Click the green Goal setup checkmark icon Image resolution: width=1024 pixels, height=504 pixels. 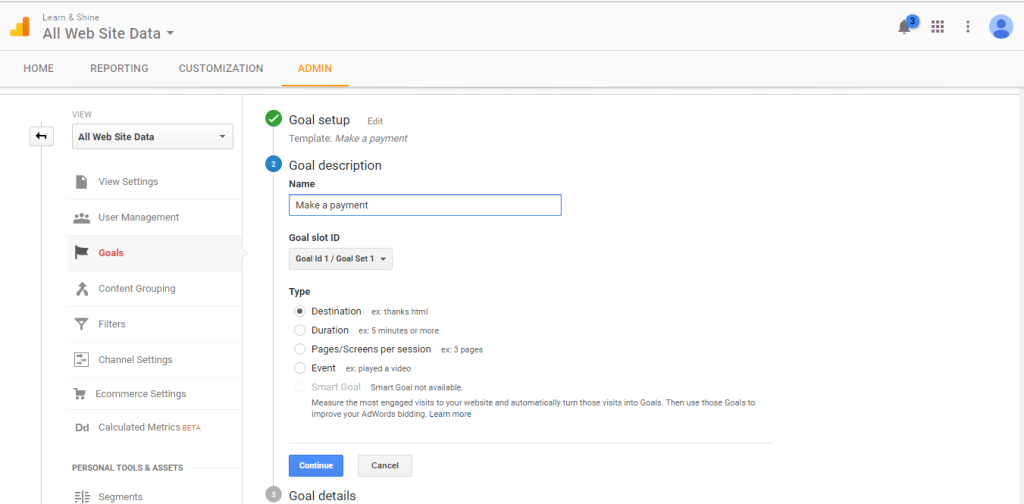(x=274, y=119)
